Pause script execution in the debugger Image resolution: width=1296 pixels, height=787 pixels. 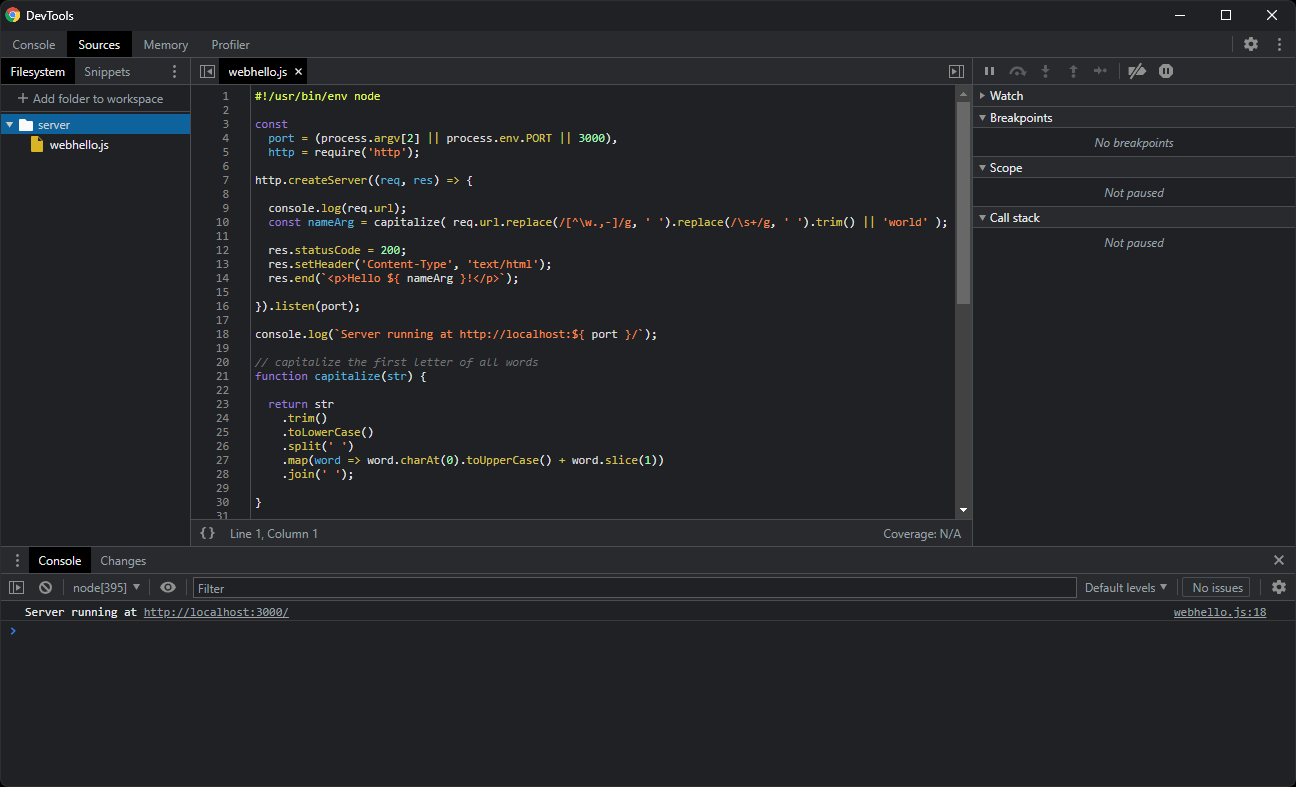(x=989, y=71)
